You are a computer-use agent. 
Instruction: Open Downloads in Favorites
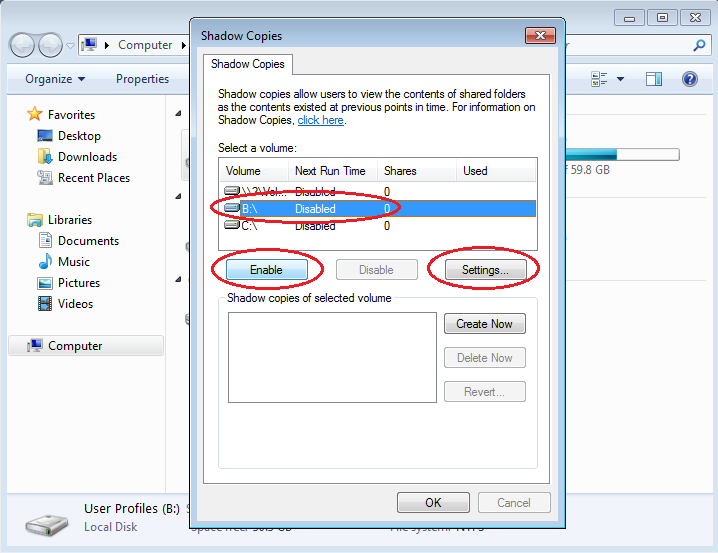87,157
